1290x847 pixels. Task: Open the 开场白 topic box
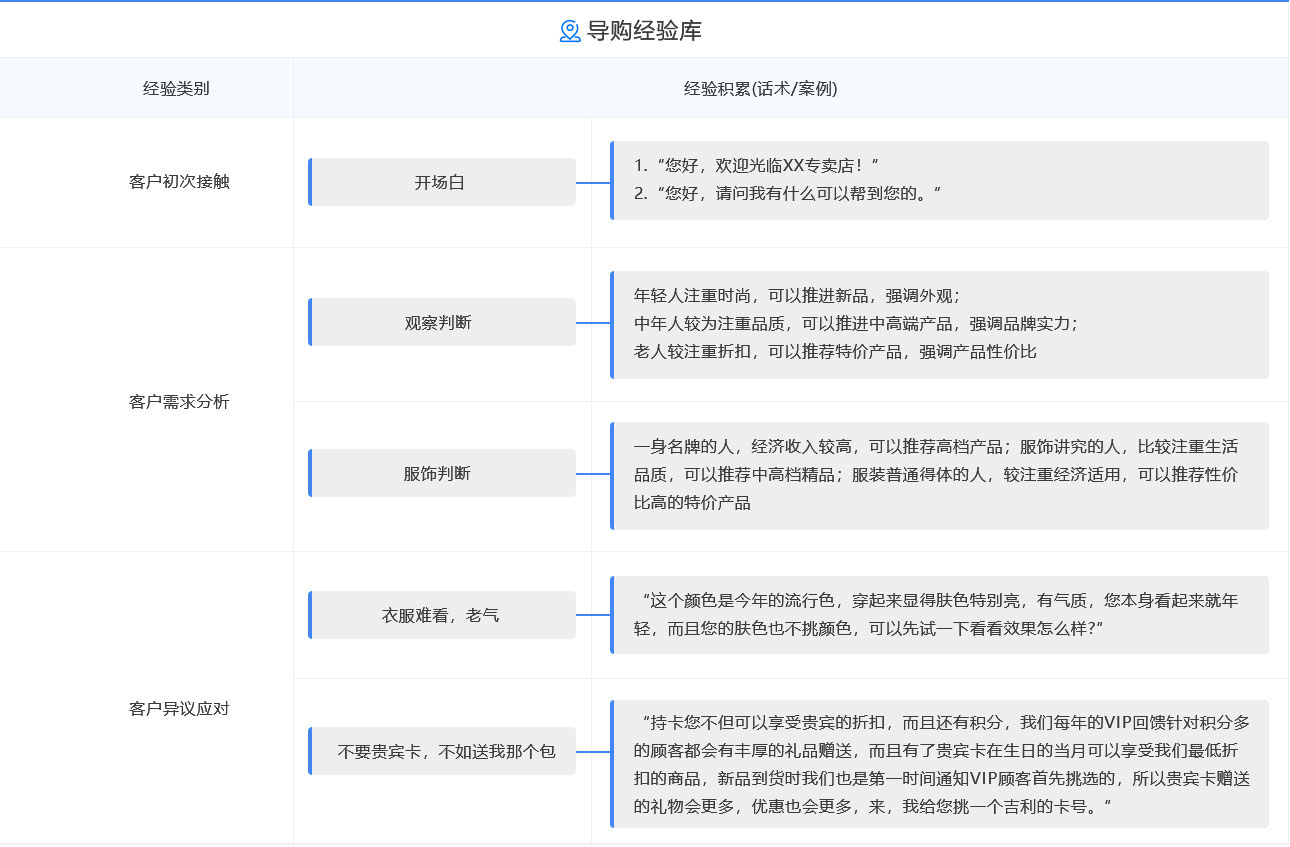click(441, 182)
